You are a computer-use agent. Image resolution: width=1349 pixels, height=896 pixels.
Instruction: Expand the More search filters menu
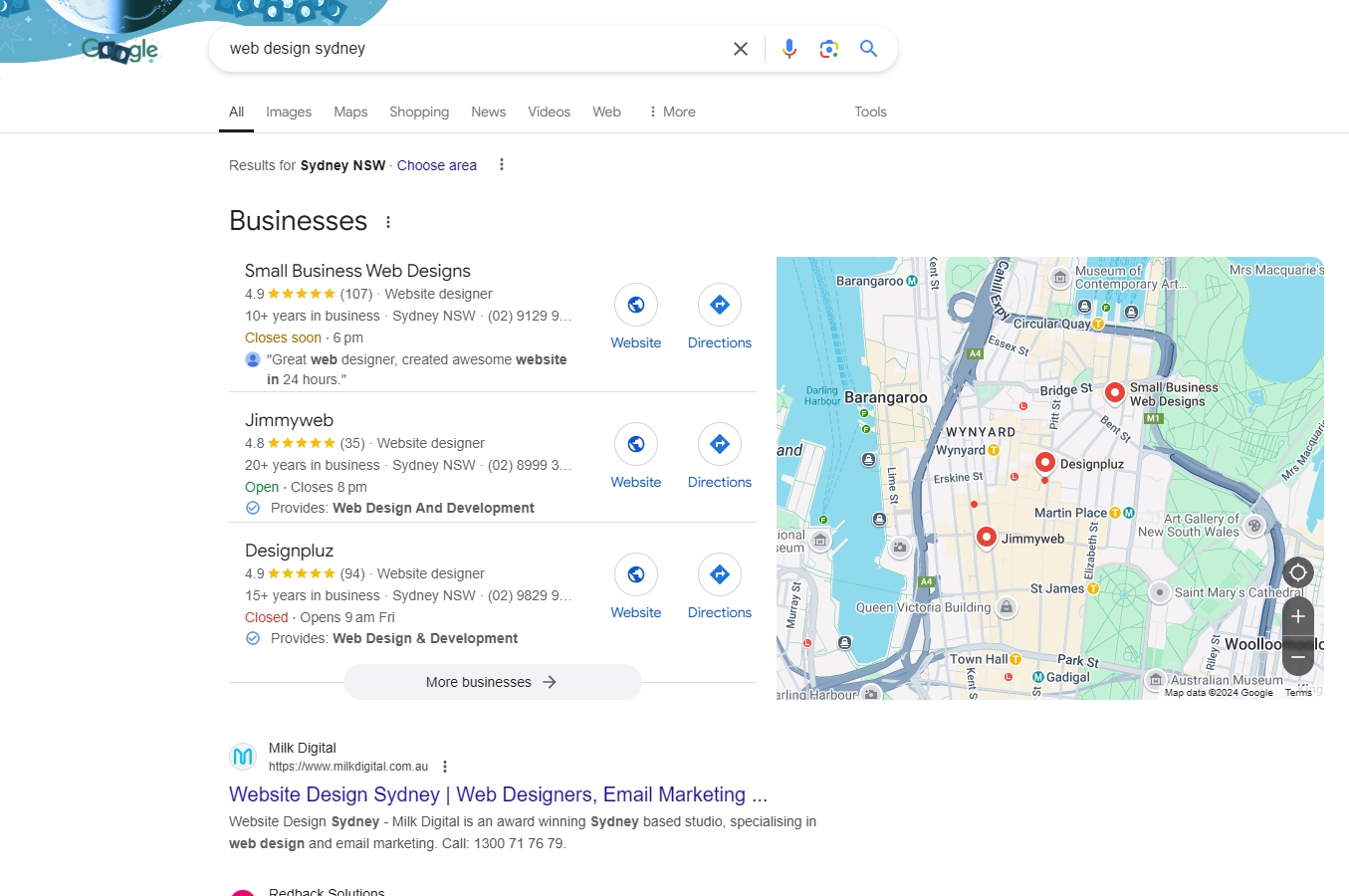click(x=672, y=112)
